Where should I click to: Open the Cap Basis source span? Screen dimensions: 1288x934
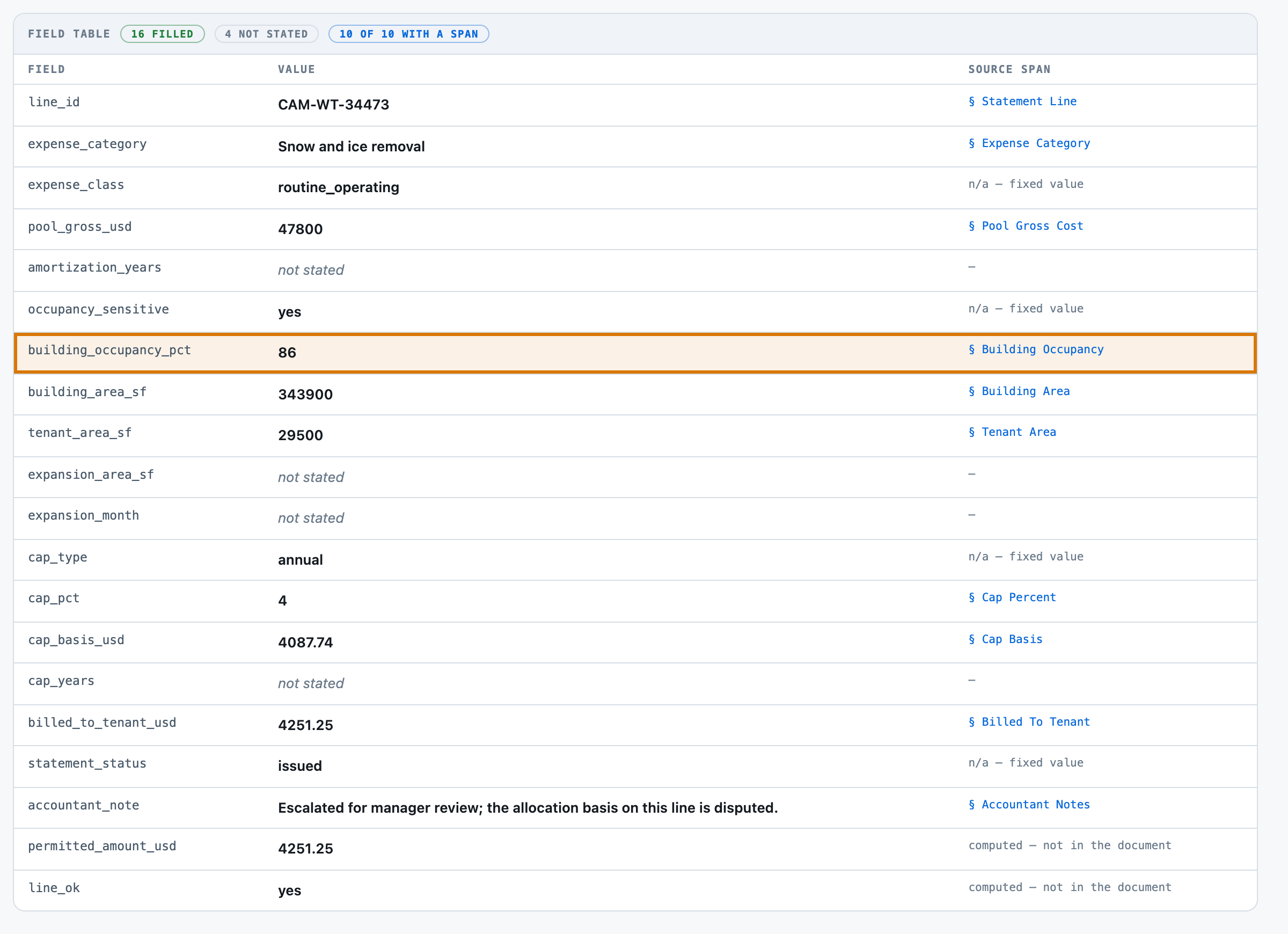tap(1005, 640)
